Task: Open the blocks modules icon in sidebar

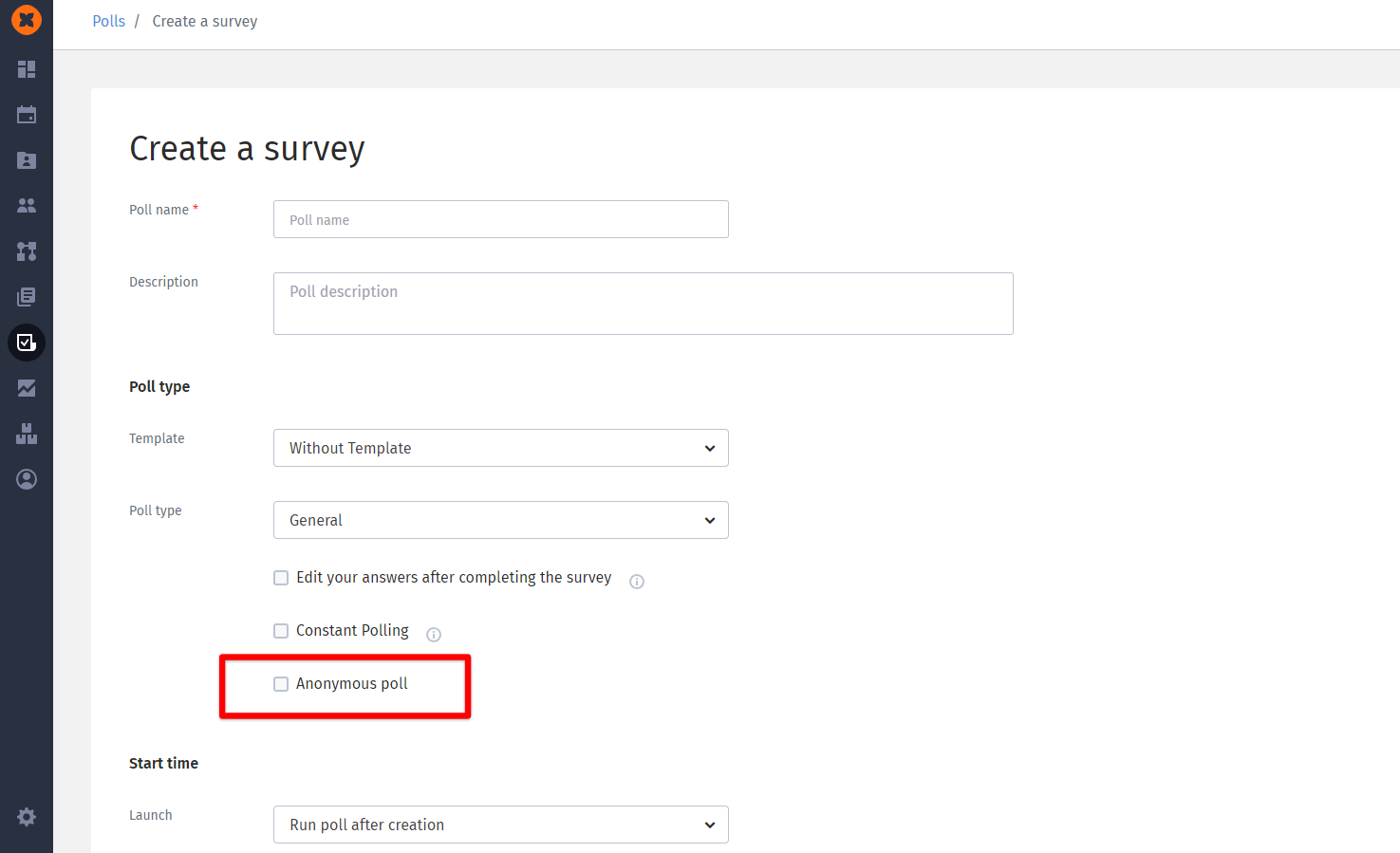Action: click(27, 434)
